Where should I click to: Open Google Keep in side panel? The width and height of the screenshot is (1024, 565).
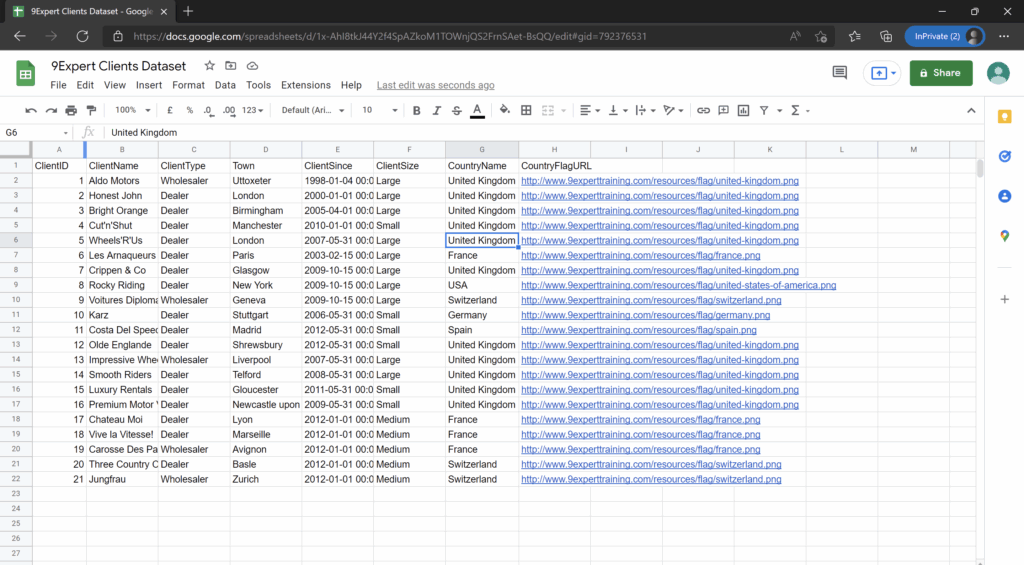[1004, 117]
